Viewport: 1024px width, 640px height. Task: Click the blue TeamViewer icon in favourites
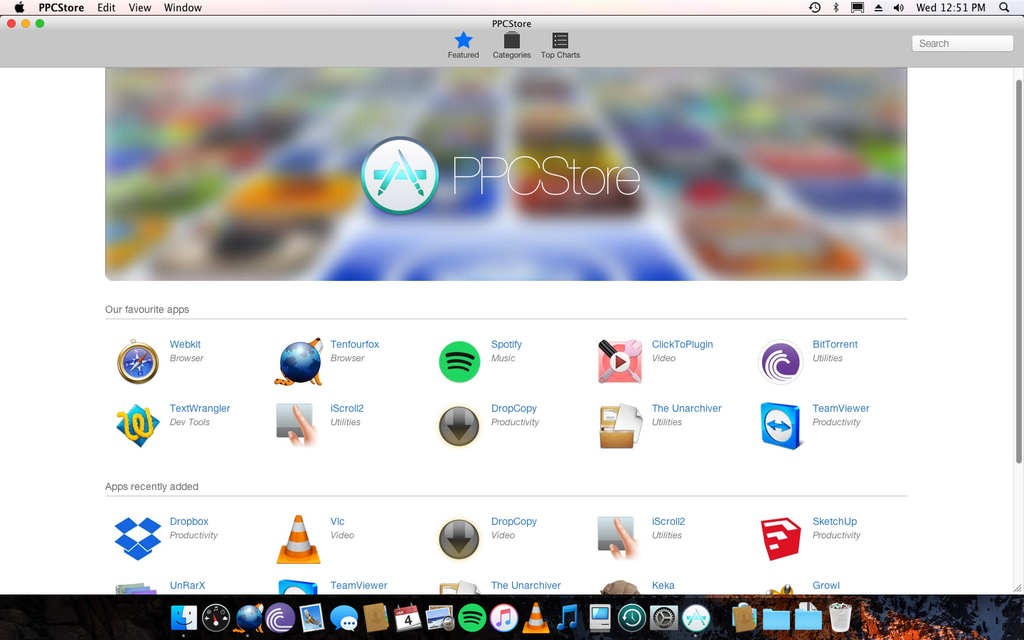coord(780,426)
